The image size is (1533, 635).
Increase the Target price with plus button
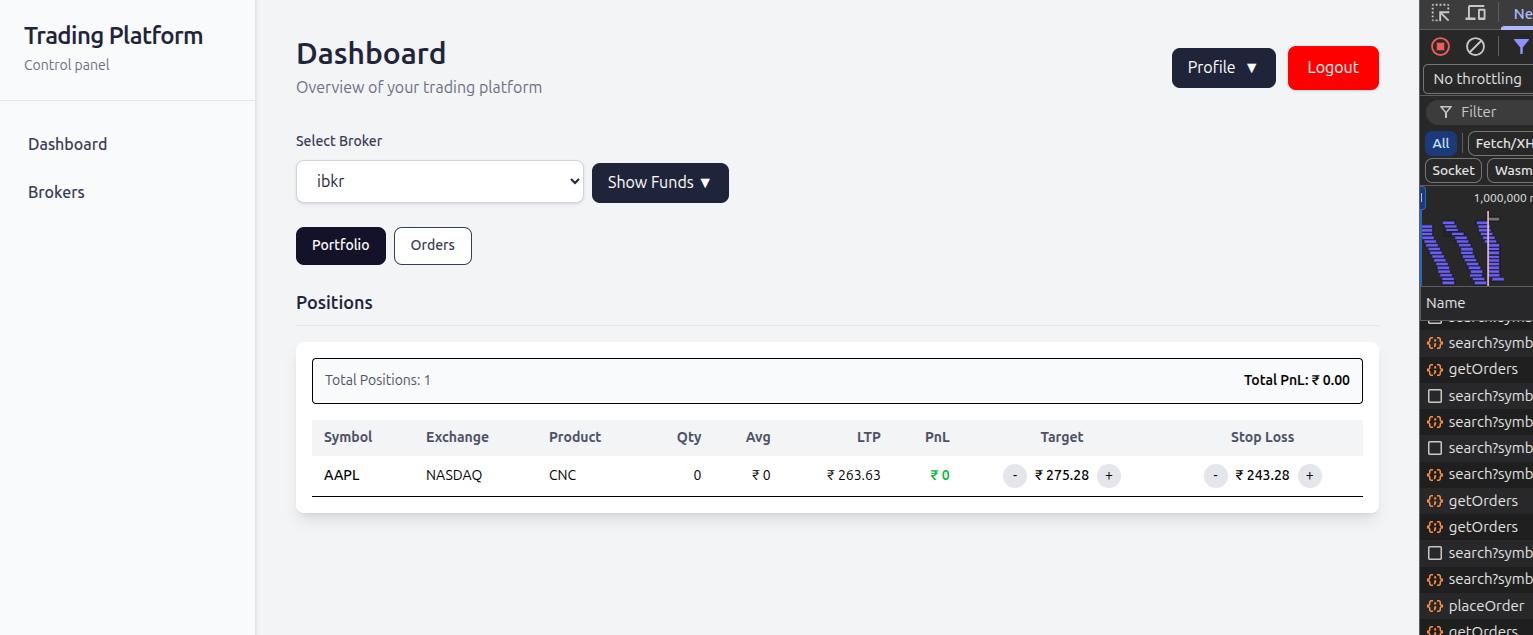[x=1109, y=476]
